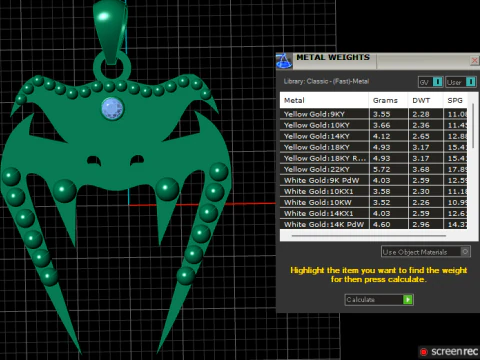480x360 pixels.
Task: Click the green arrow on Calculate
Action: [x=408, y=299]
